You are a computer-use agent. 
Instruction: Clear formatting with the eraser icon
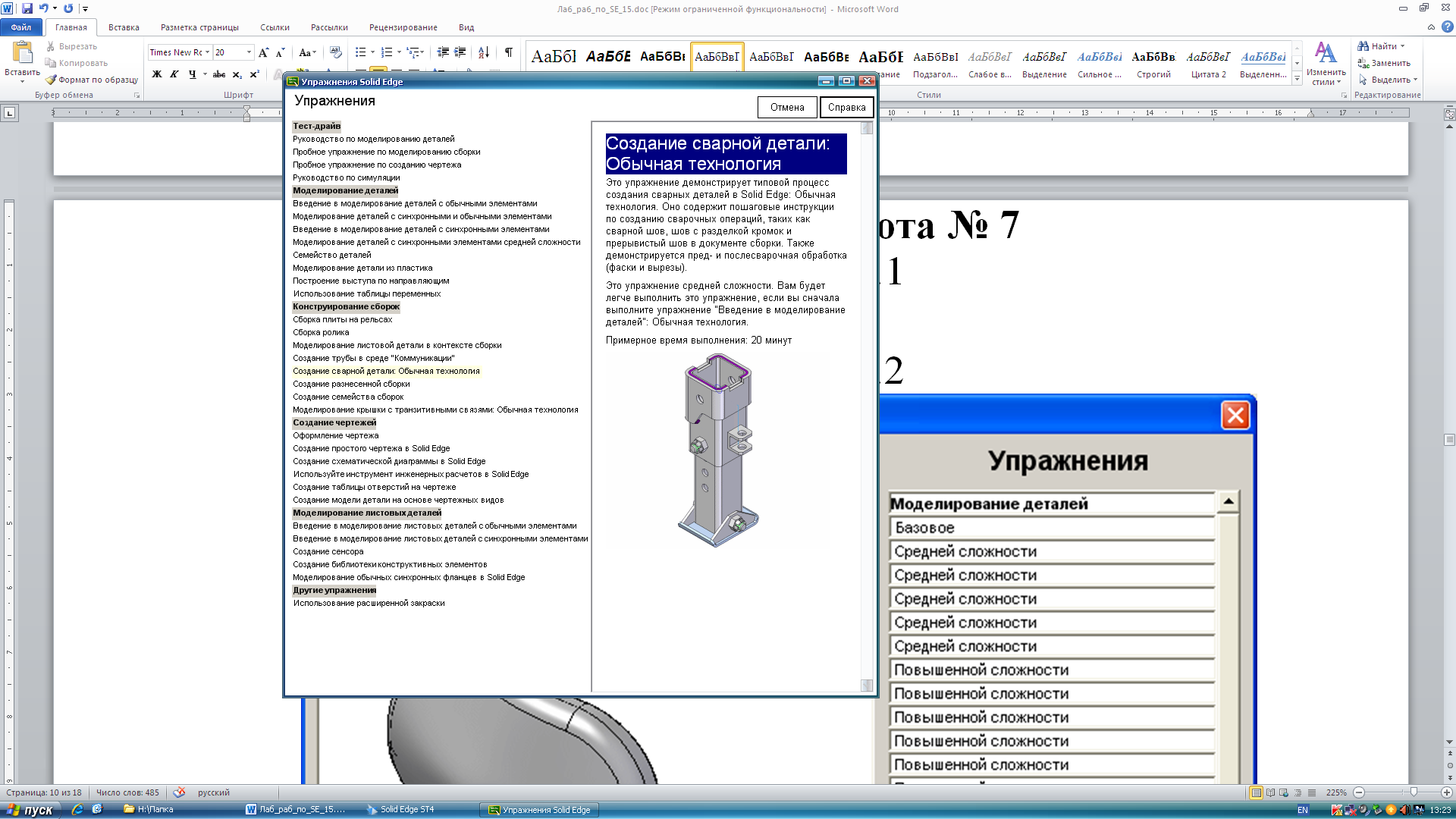point(336,52)
